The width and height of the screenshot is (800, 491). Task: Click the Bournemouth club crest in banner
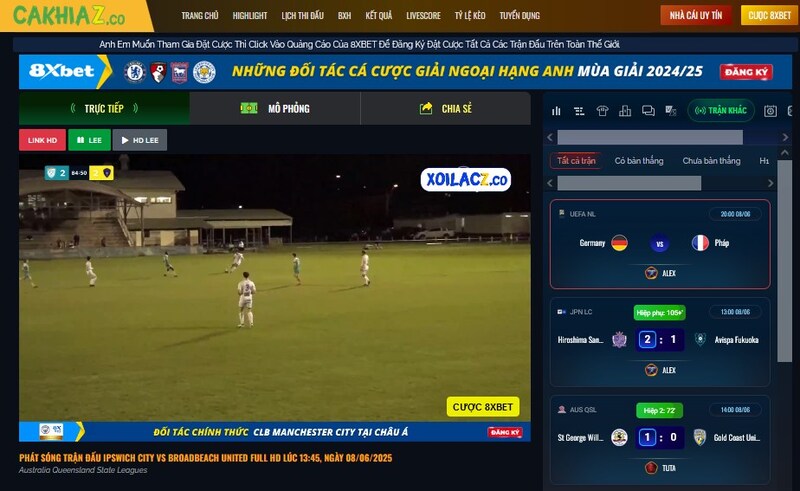(x=159, y=72)
